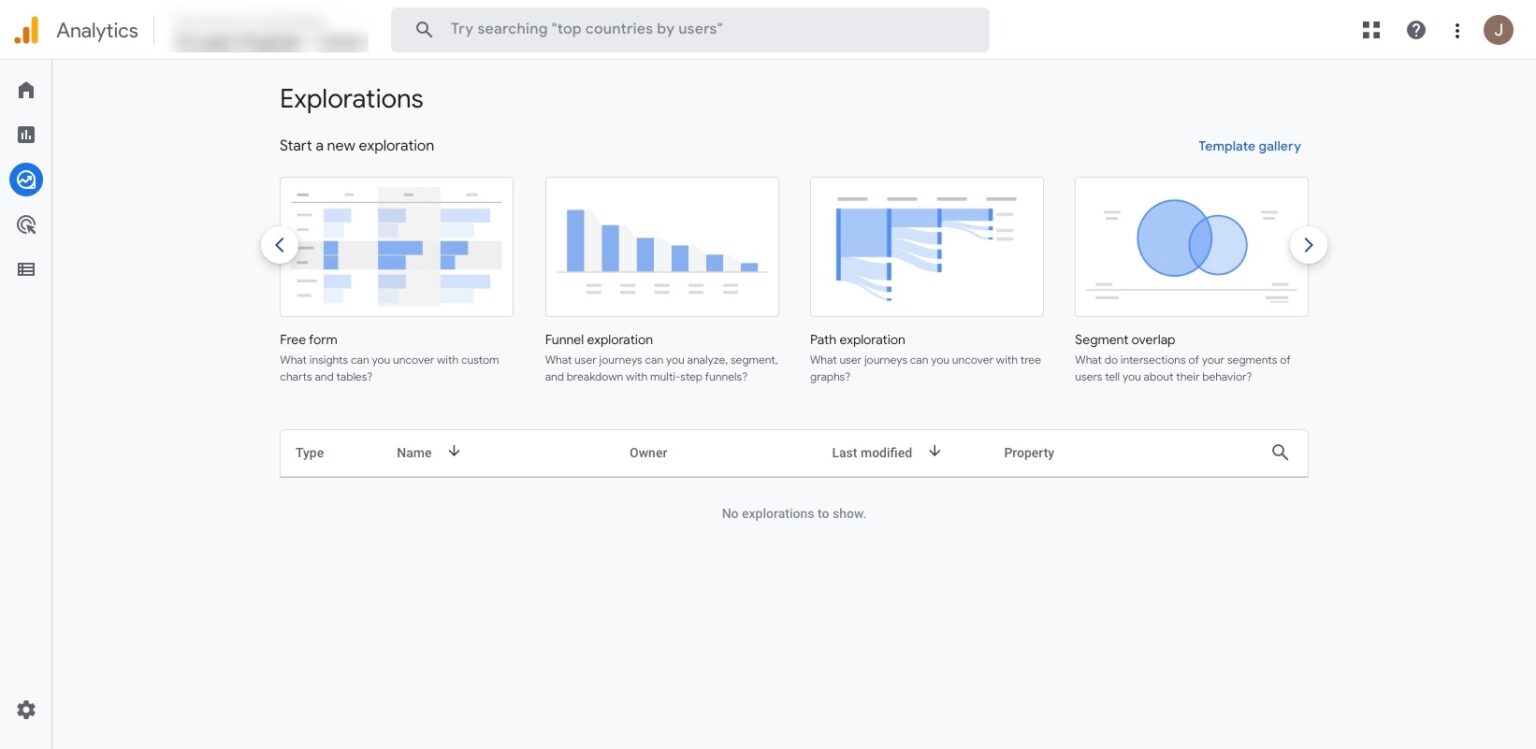The image size is (1536, 749).
Task: Open the Reports section from the sidebar
Action: pyautogui.click(x=25, y=134)
